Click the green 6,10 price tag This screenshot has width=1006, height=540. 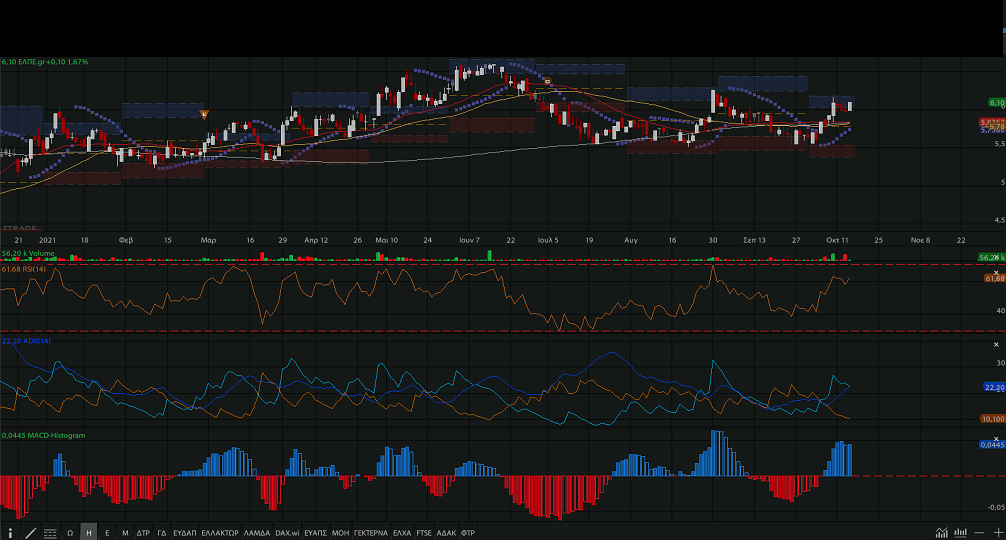pos(996,103)
